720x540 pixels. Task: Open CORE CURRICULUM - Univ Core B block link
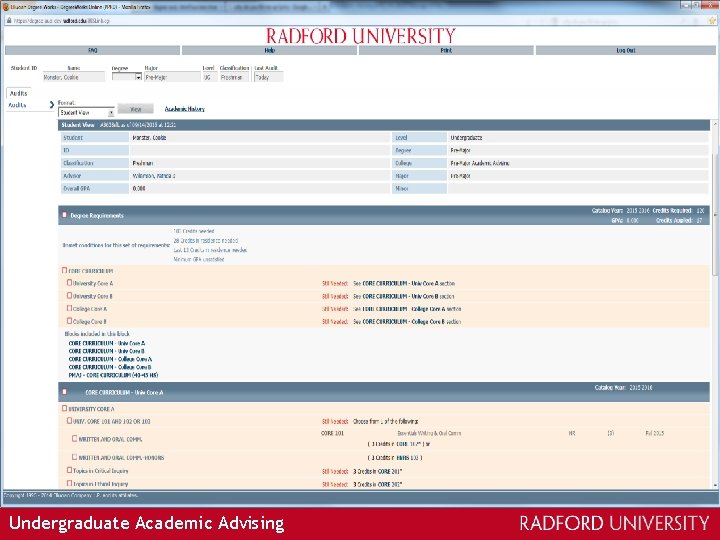pos(107,351)
